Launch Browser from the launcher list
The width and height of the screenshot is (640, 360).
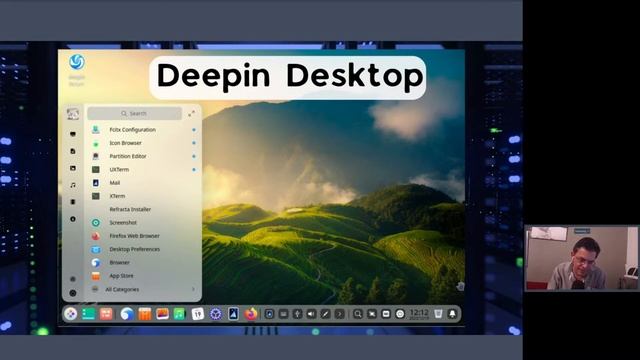coord(144,262)
